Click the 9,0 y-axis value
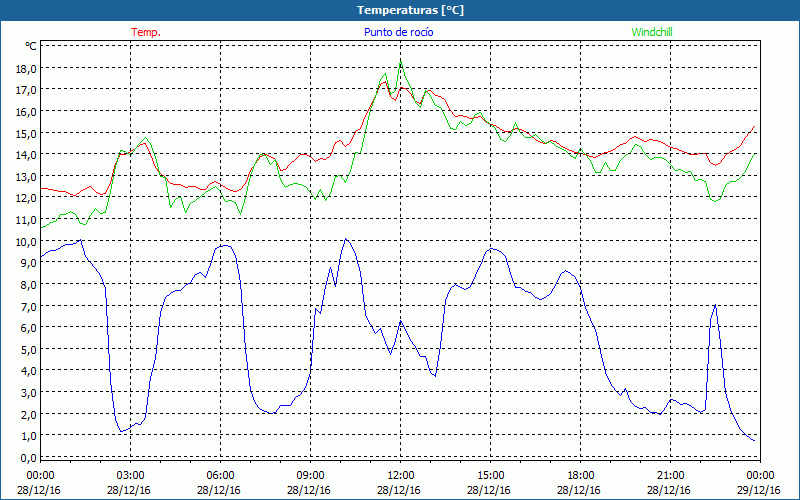 point(30,263)
